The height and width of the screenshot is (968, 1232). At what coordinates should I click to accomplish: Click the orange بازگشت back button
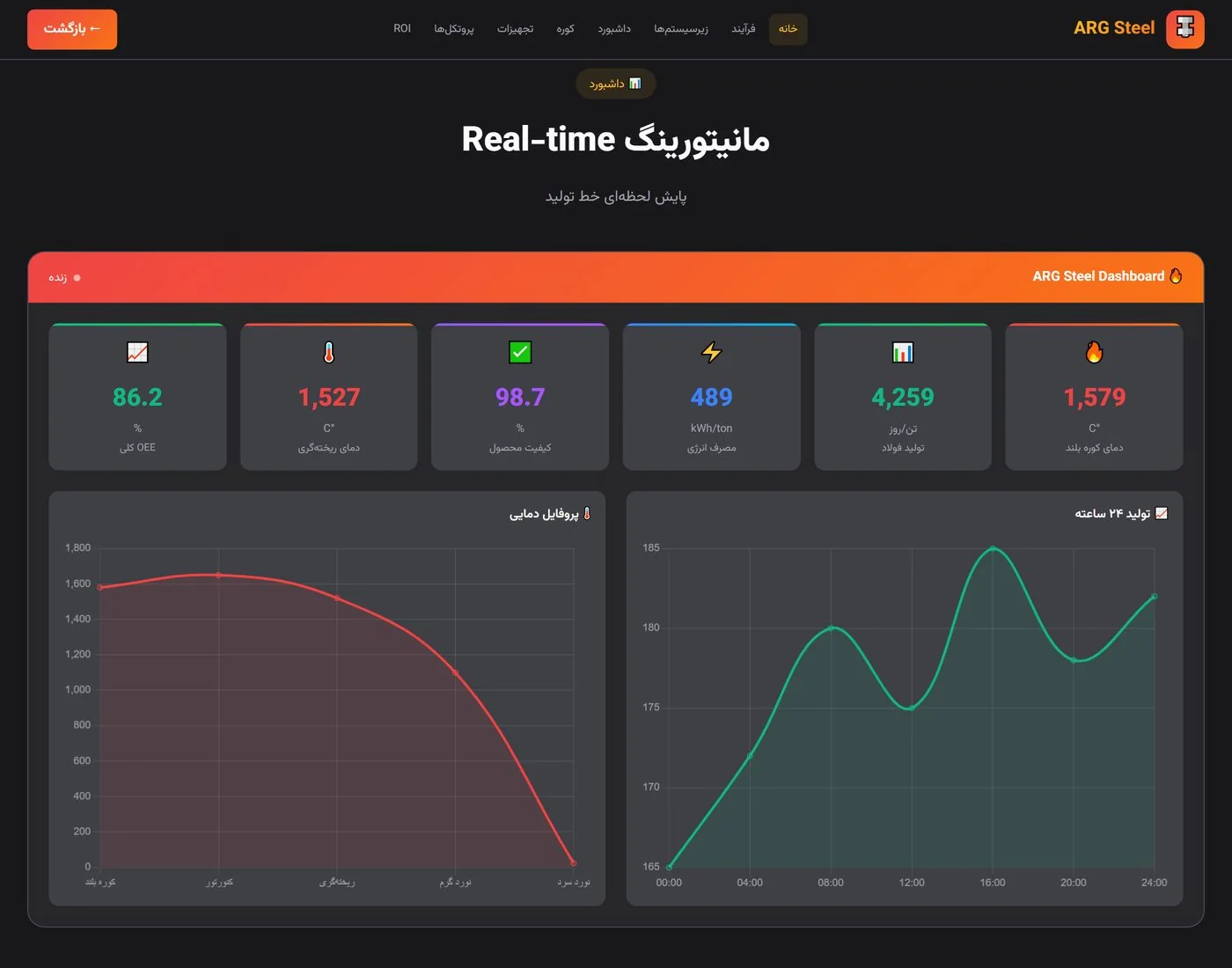click(x=72, y=29)
